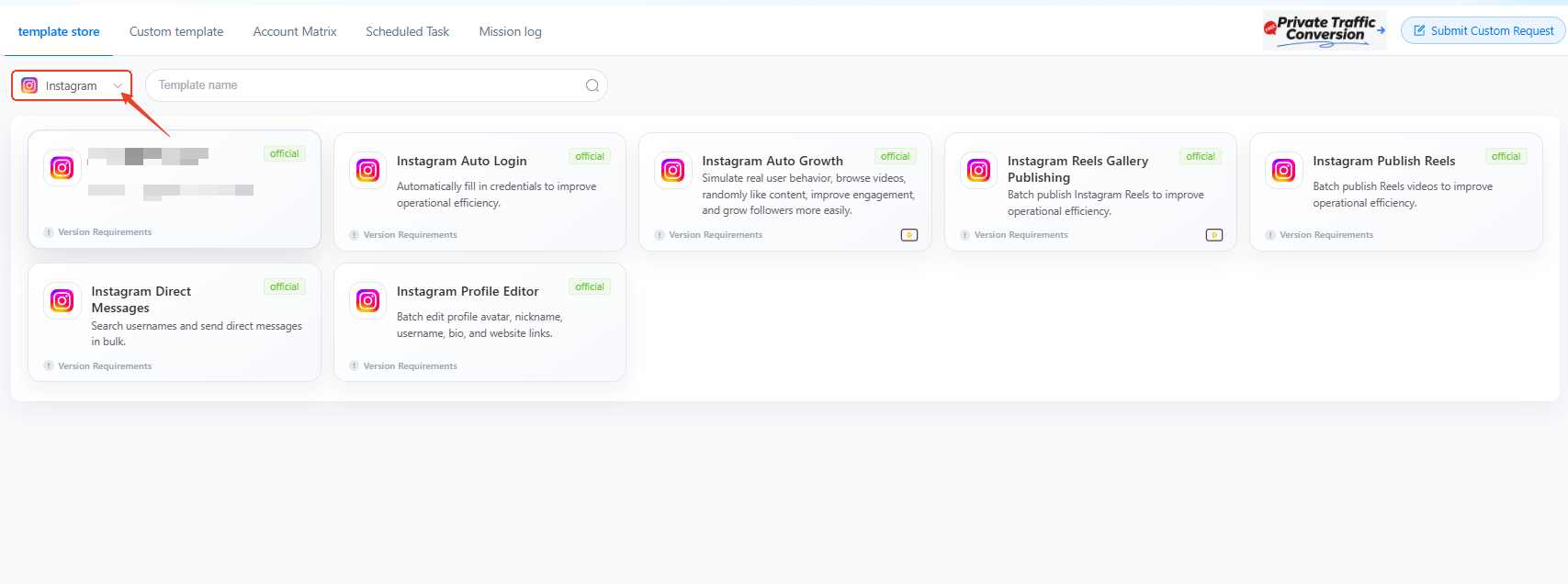The height and width of the screenshot is (584, 1568).
Task: Open the Instagram Auto Login template title
Action: [x=462, y=161]
